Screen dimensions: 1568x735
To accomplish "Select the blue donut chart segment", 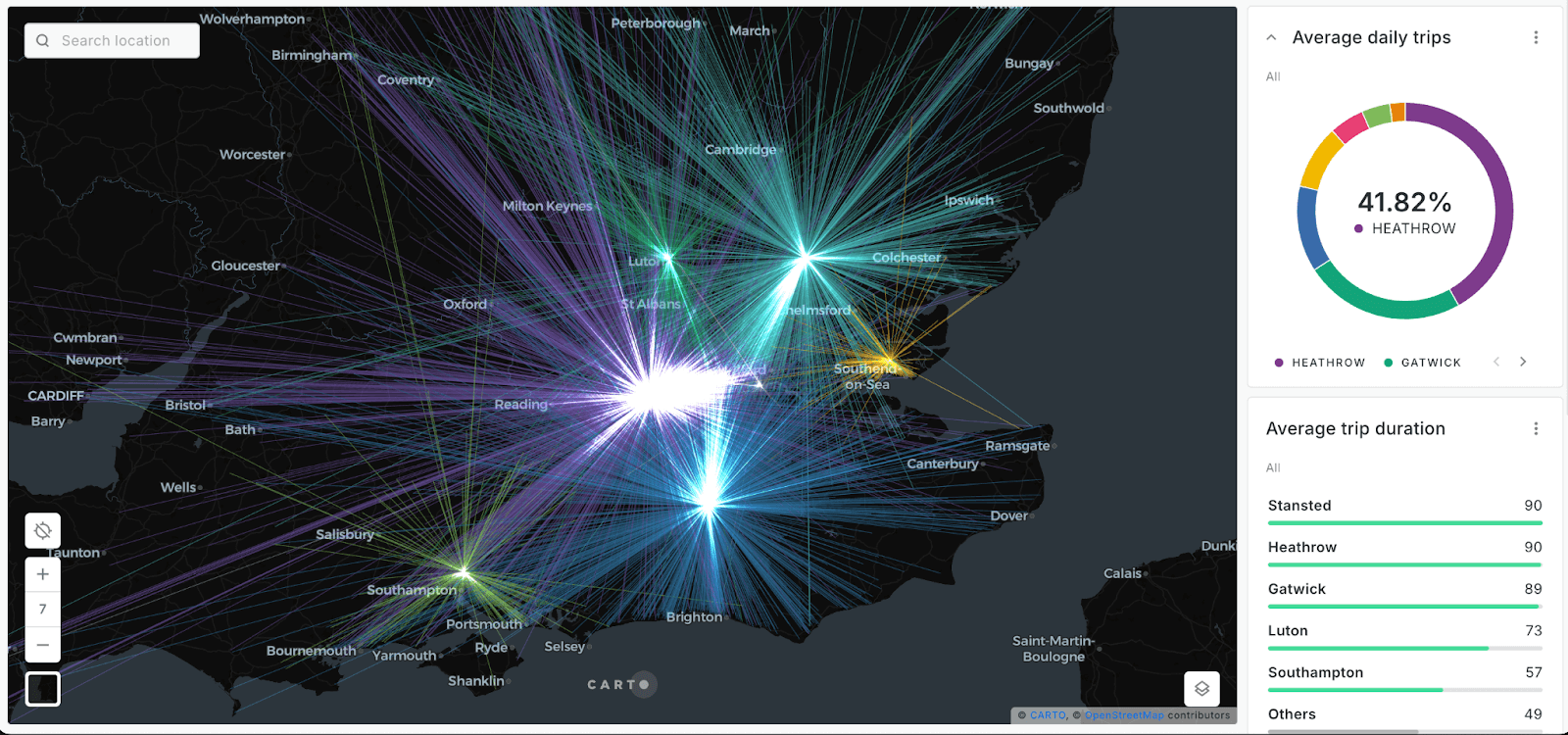I will click(1307, 227).
